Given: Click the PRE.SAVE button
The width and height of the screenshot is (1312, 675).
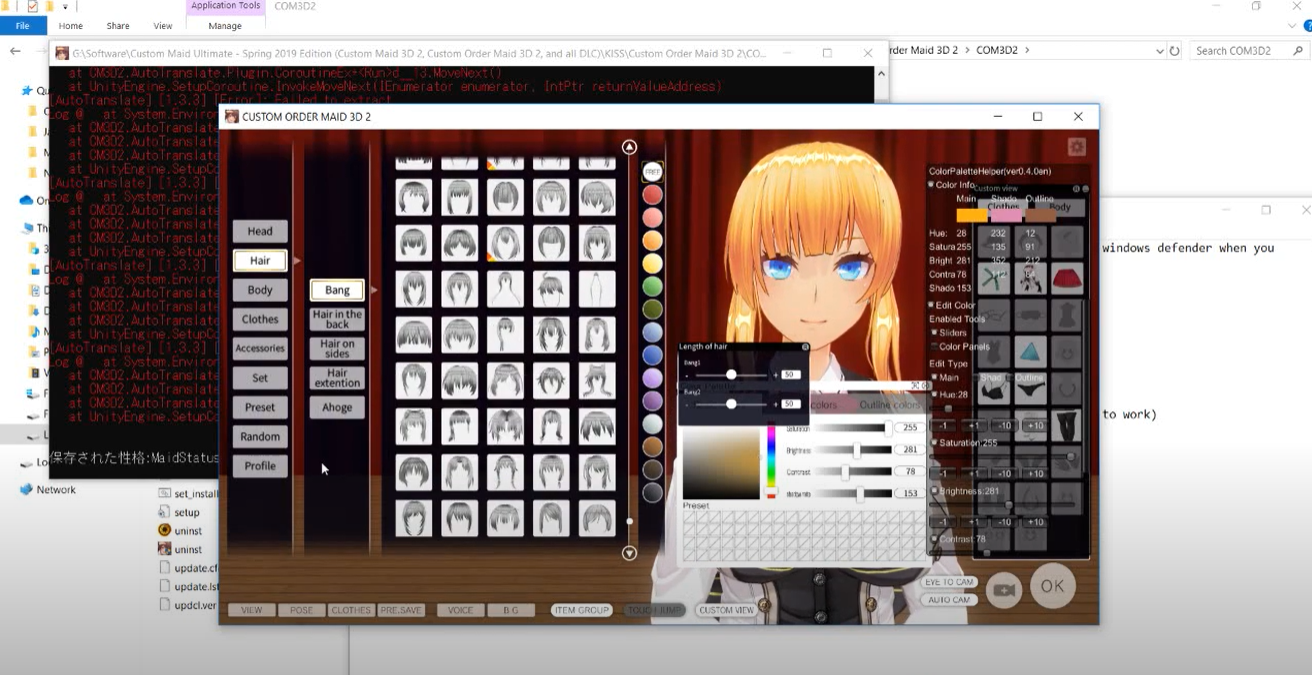Looking at the screenshot, I should click(401, 610).
